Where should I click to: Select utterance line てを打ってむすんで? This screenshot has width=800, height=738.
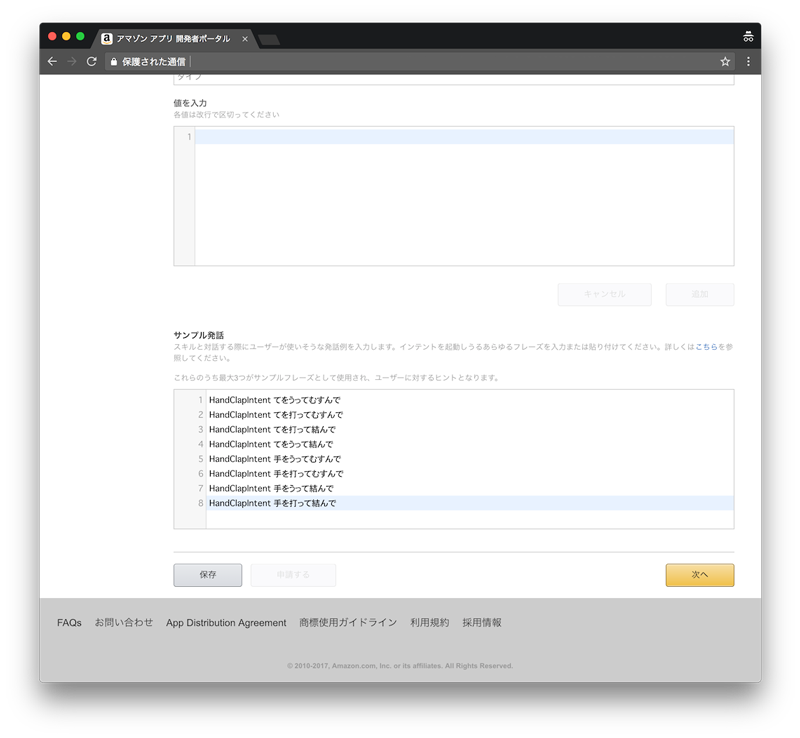(470, 415)
